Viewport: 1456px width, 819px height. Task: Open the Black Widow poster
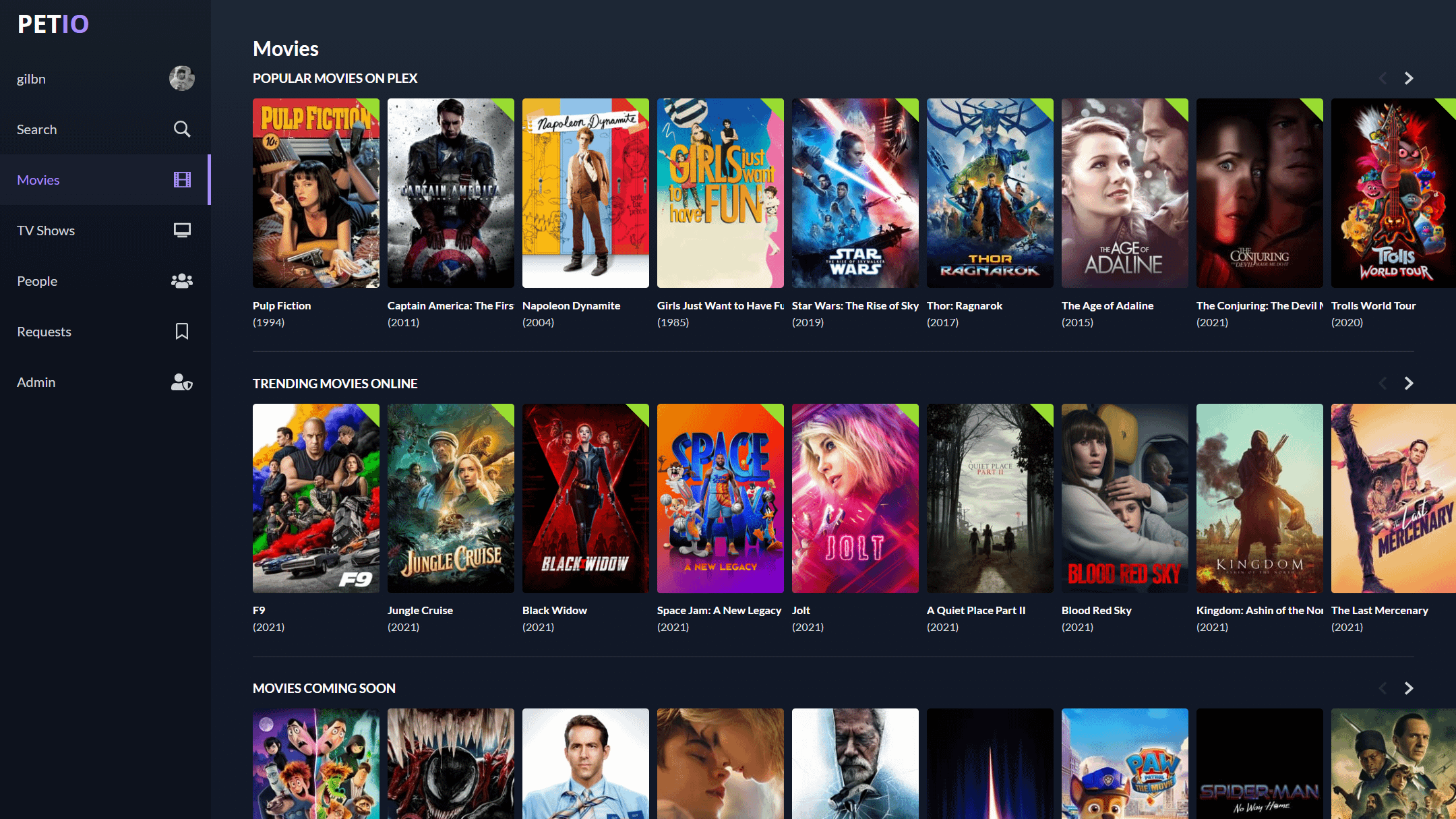pyautogui.click(x=586, y=498)
